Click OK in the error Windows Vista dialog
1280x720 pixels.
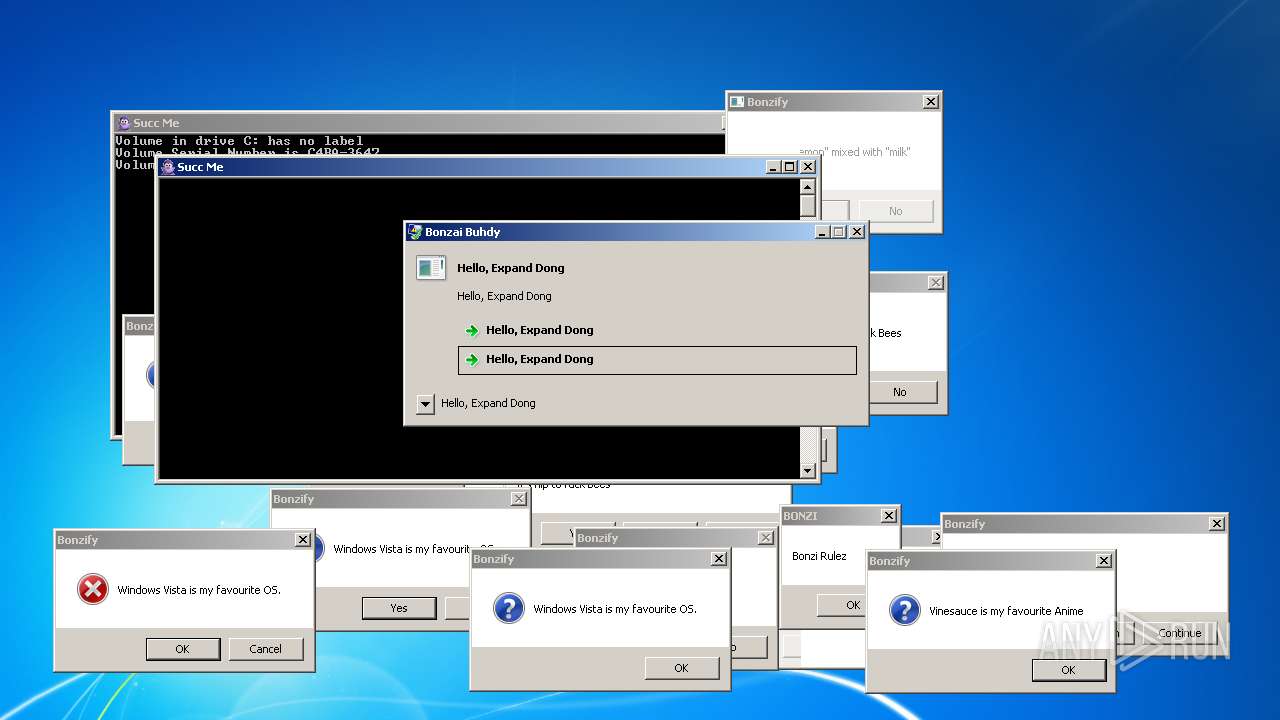click(x=183, y=649)
